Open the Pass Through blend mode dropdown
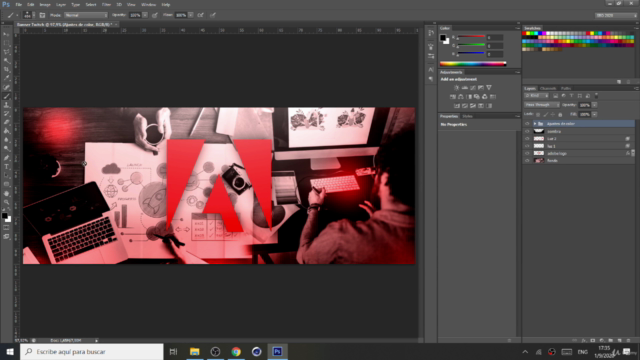 click(x=542, y=105)
